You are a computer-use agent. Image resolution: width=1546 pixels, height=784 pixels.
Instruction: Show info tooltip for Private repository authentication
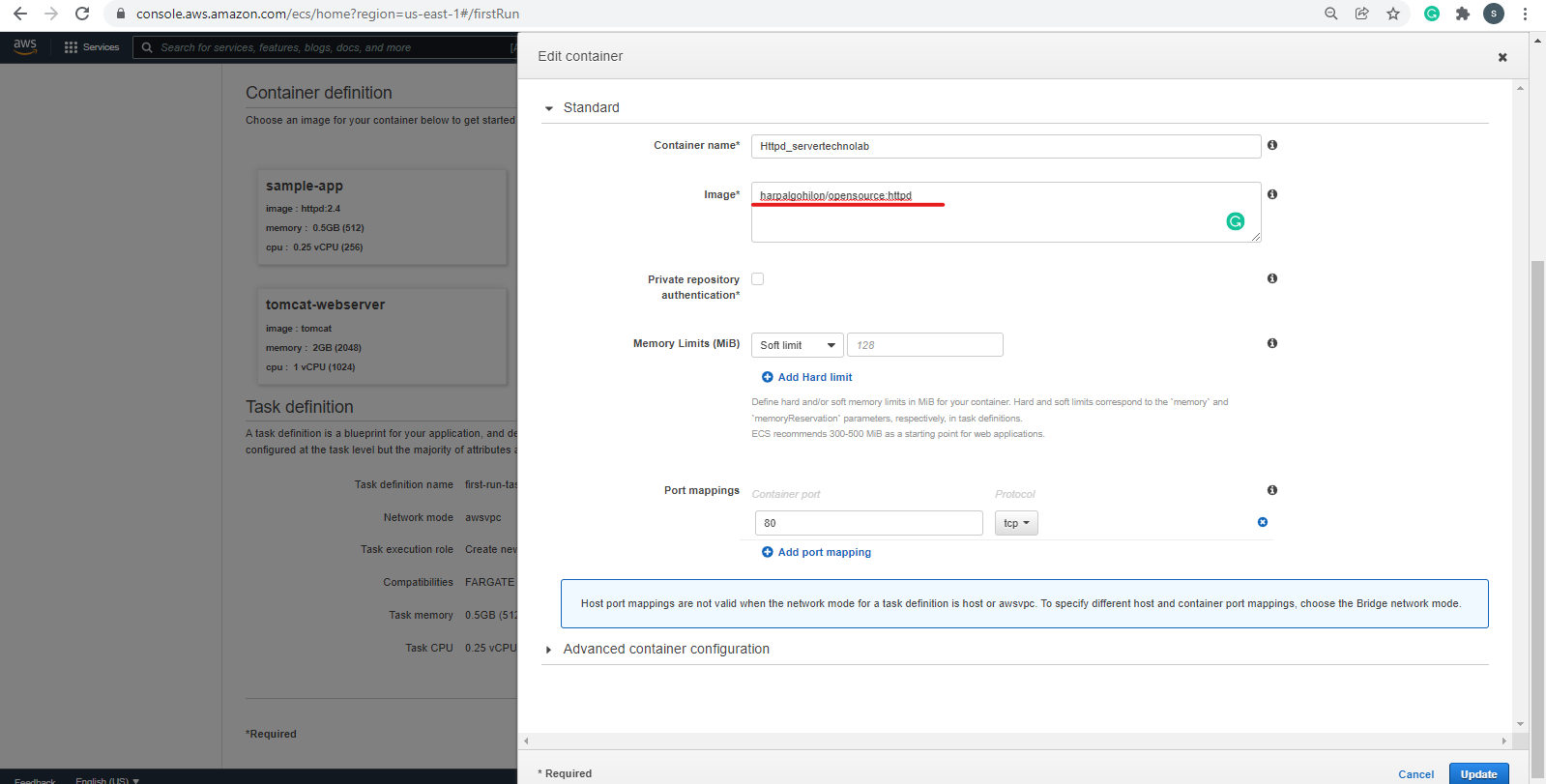click(x=1272, y=278)
